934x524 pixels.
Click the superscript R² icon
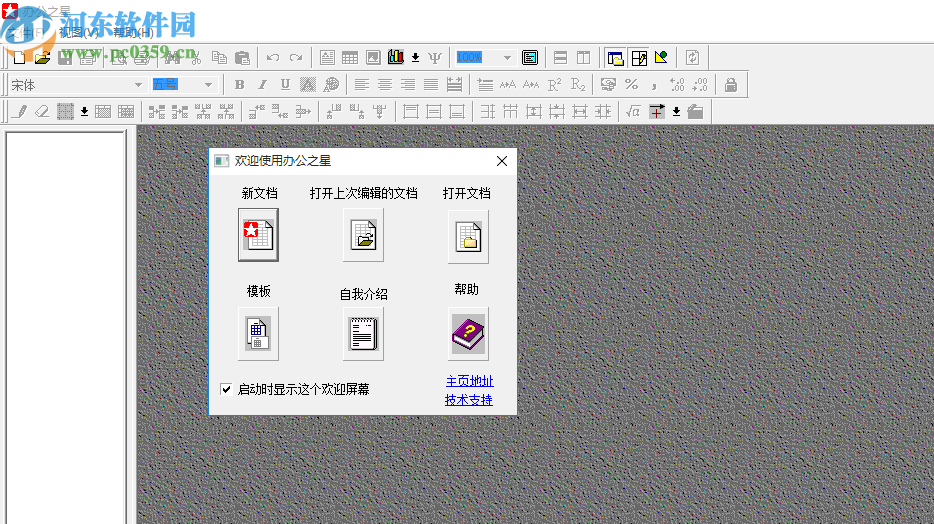point(555,85)
